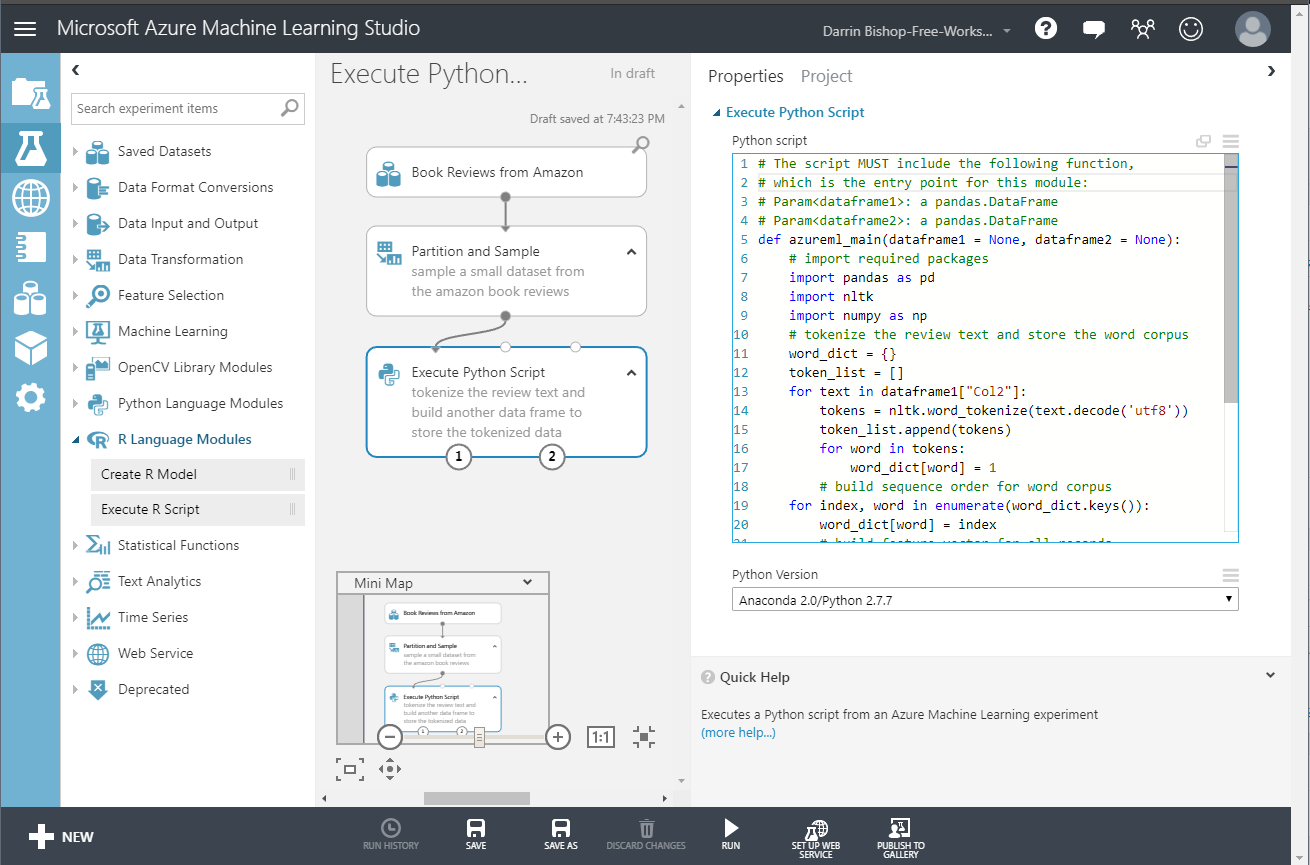Open the Mini Map dropdown
The image size is (1310, 865).
click(527, 581)
